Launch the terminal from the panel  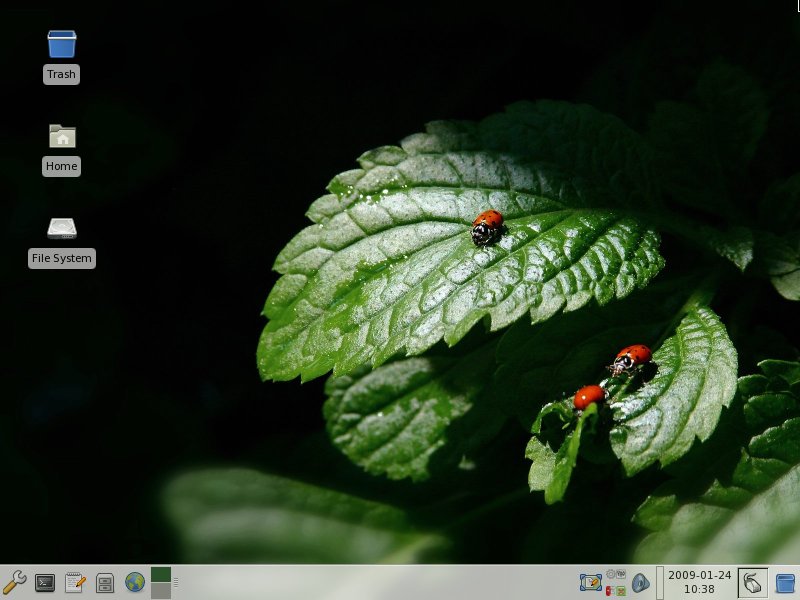point(44,582)
